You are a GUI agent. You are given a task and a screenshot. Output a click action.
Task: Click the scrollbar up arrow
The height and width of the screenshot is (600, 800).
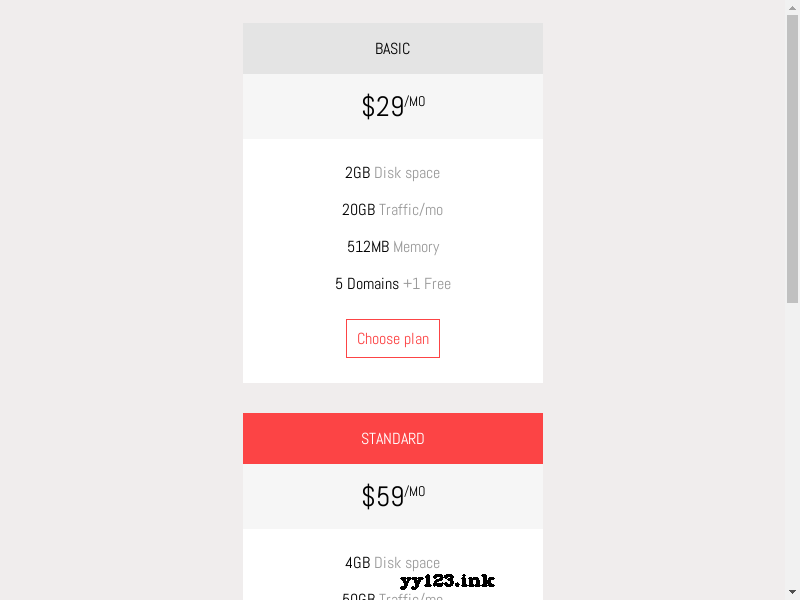(793, 7)
